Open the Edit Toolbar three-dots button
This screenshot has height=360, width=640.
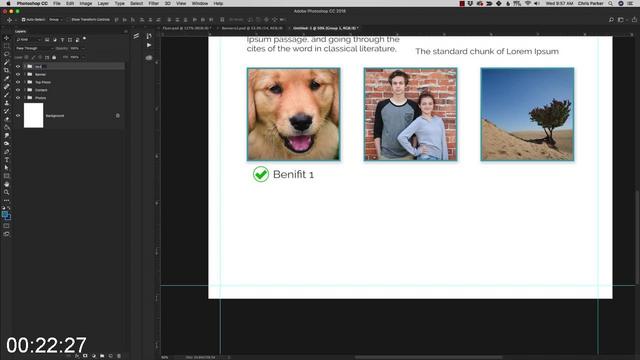tap(6, 200)
